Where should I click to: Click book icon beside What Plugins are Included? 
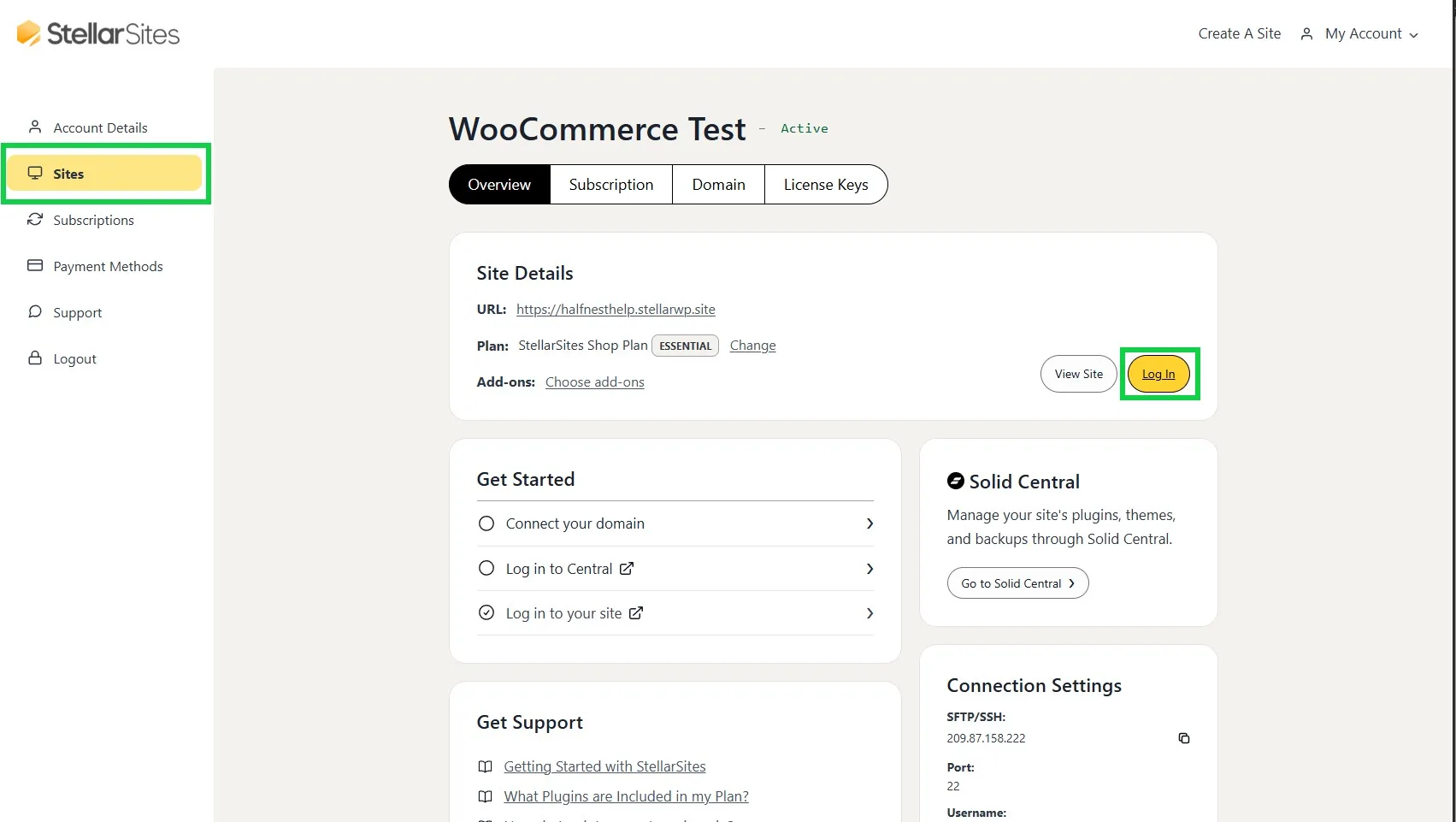click(485, 796)
